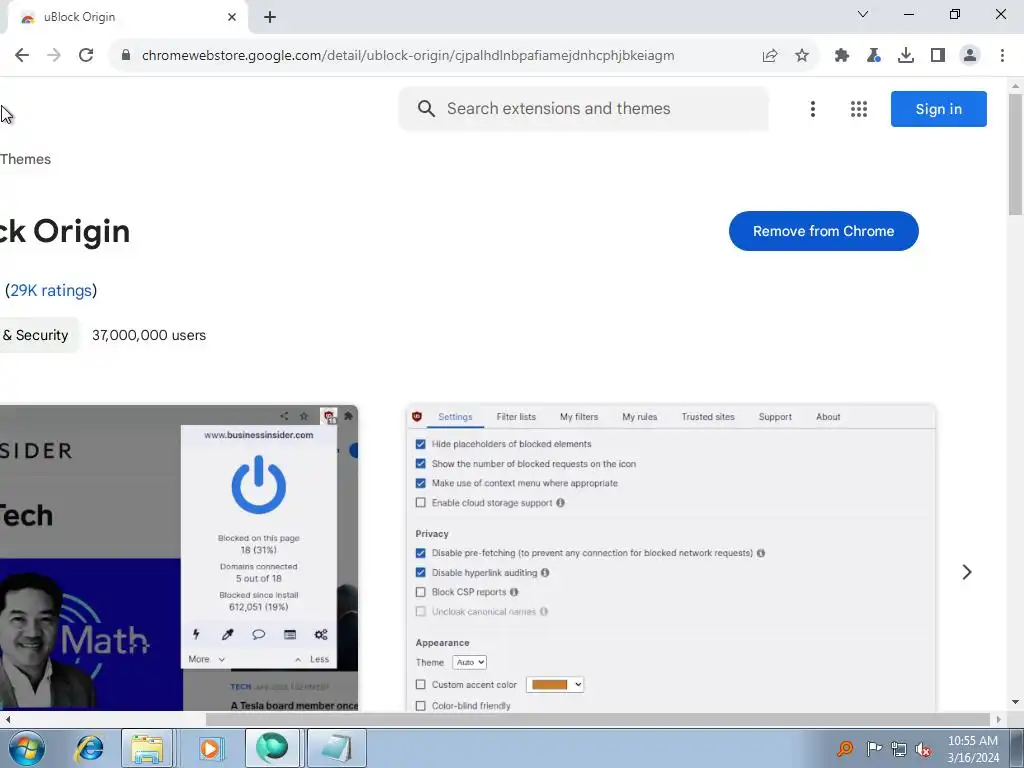The width and height of the screenshot is (1024, 768).
Task: Enable cloud storage support checkbox
Action: [421, 503]
